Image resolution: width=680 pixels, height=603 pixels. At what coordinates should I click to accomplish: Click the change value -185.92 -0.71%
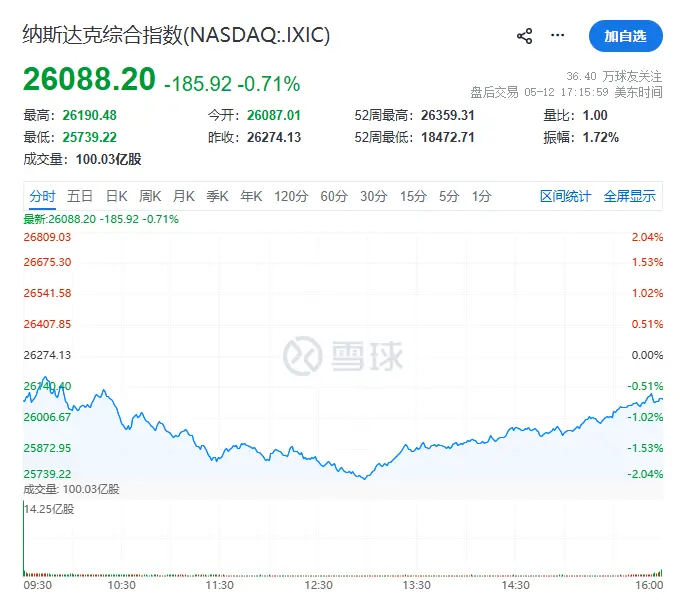coord(232,84)
